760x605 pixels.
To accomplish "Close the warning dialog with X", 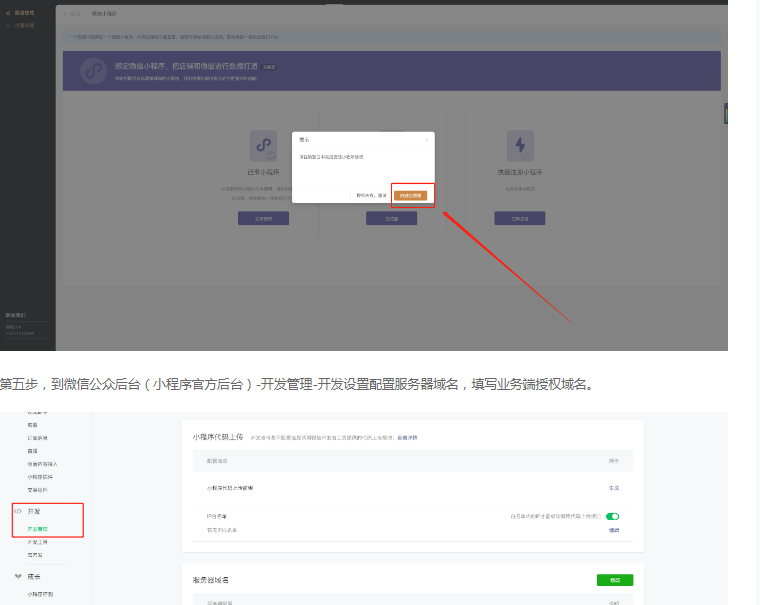I will pos(427,140).
